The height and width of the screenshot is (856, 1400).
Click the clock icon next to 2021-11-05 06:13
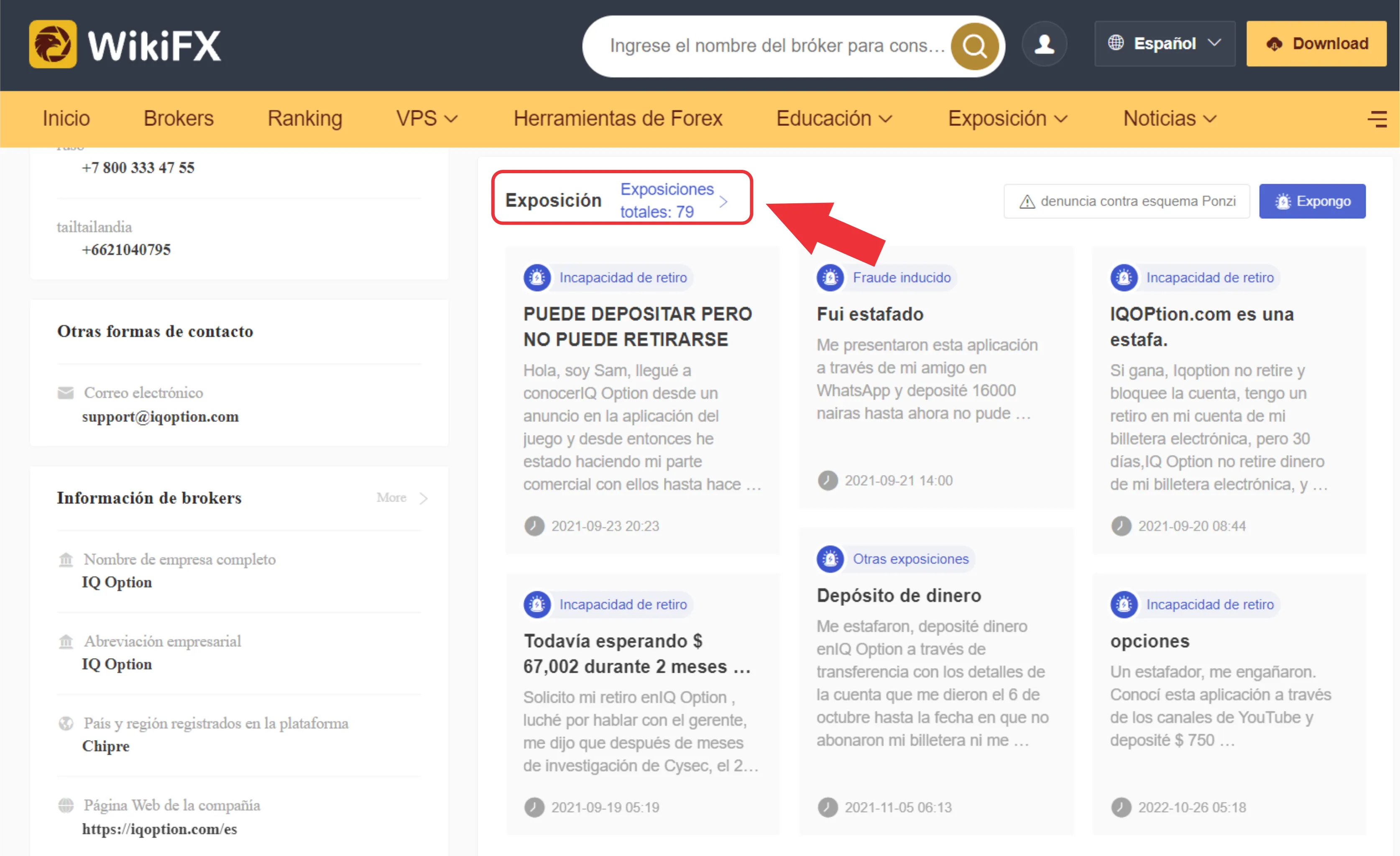point(827,807)
